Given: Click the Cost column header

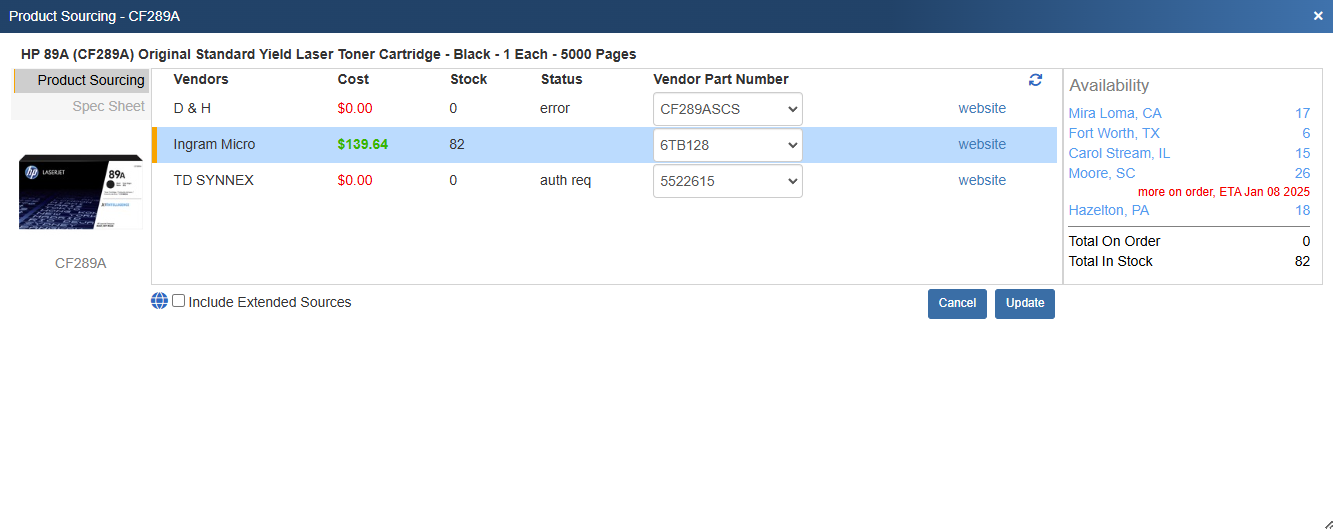Looking at the screenshot, I should pos(353,80).
